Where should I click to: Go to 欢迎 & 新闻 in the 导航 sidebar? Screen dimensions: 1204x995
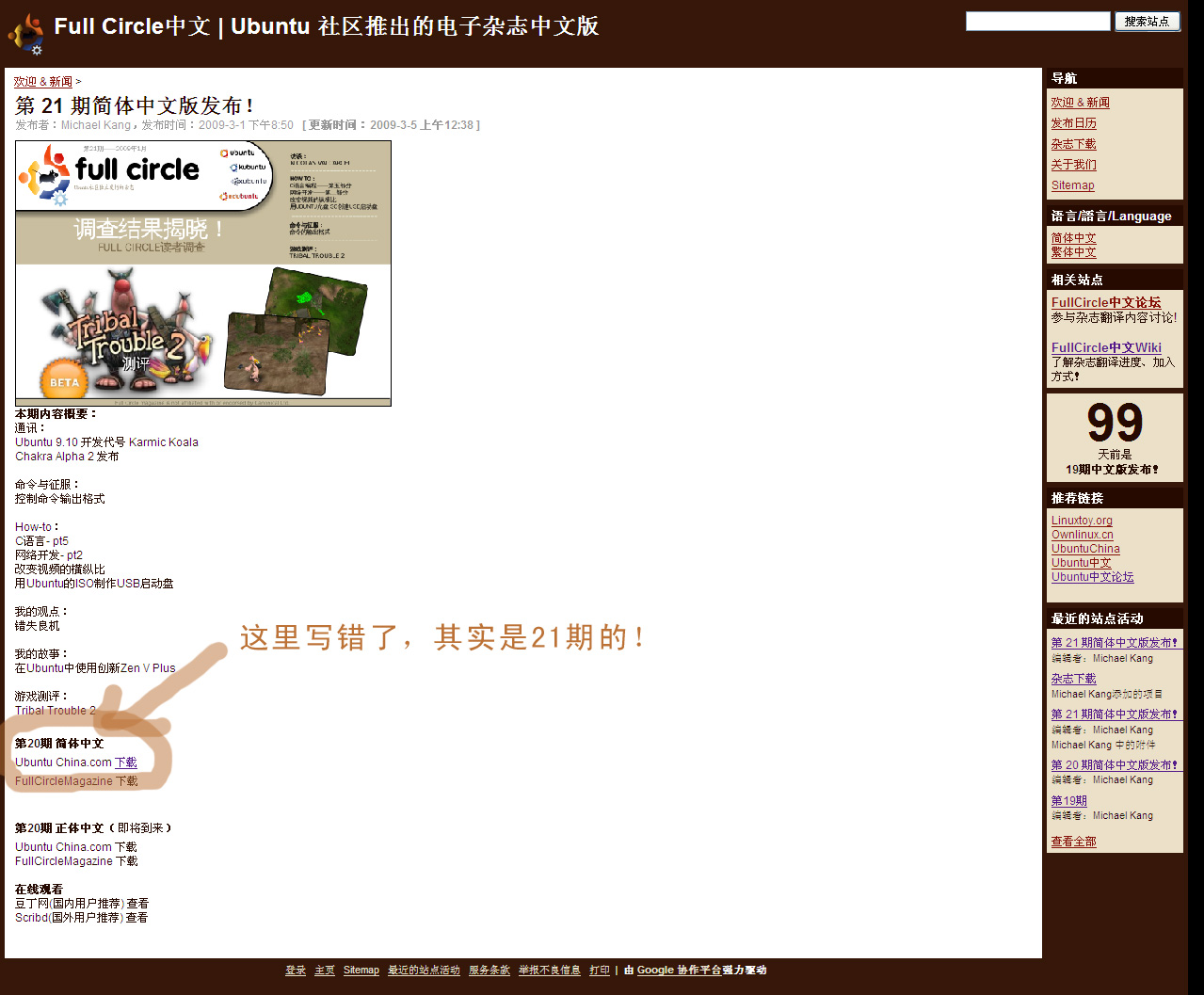pyautogui.click(x=1081, y=103)
